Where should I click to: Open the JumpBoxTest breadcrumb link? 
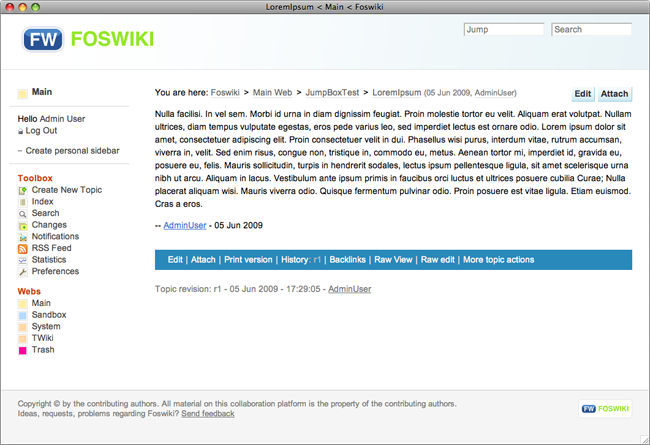tap(332, 92)
